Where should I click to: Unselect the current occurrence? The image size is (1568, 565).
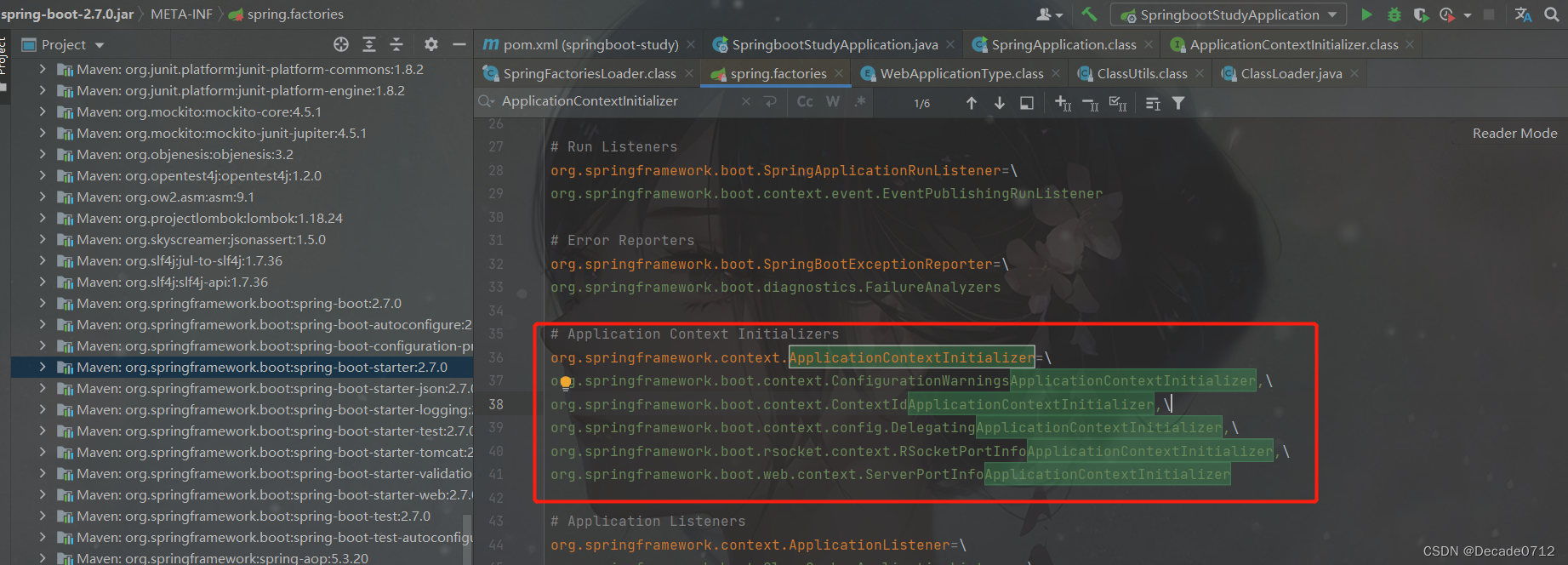1091,104
